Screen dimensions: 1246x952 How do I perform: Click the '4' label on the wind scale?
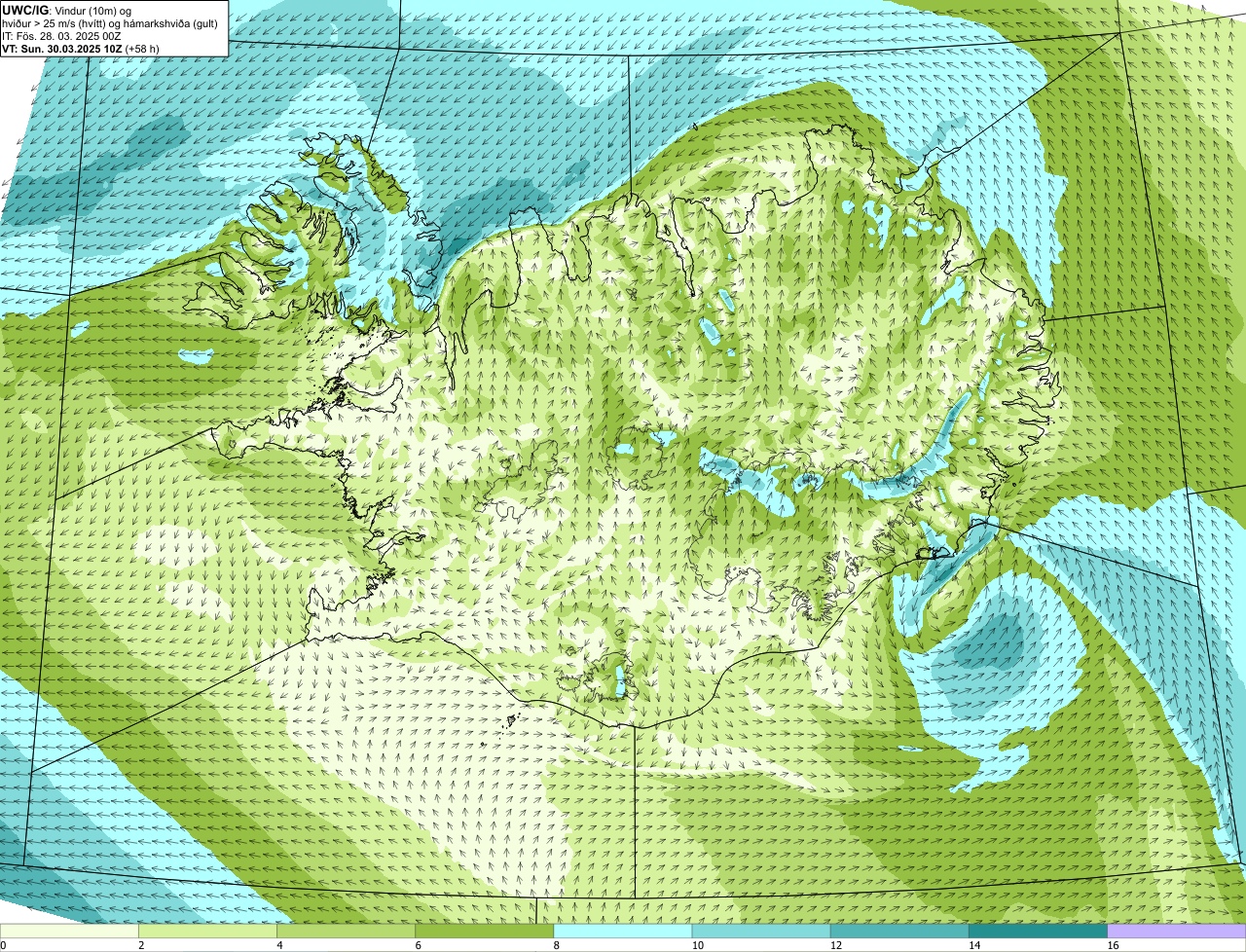[279, 945]
